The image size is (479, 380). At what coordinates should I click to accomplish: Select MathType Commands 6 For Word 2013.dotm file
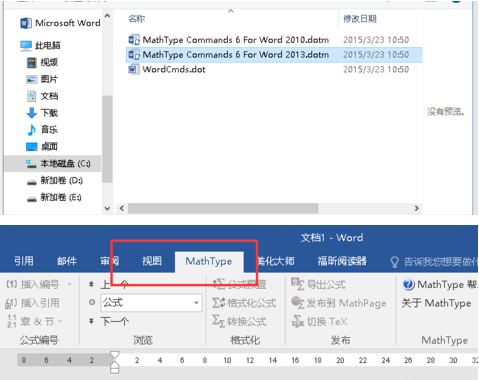[274, 55]
